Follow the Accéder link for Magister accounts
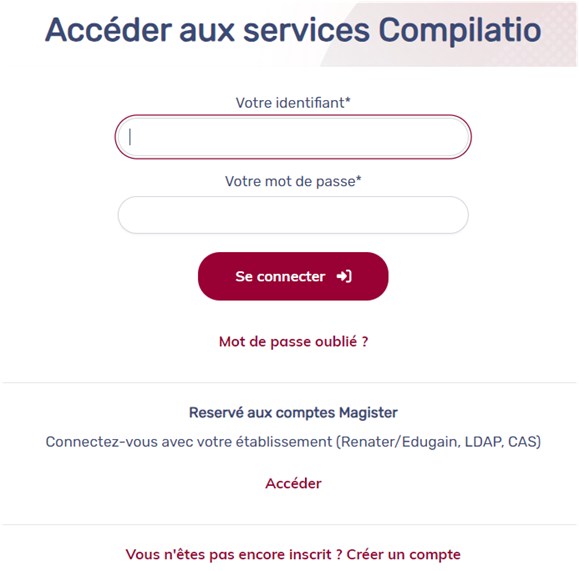The image size is (579, 571). 293,483
